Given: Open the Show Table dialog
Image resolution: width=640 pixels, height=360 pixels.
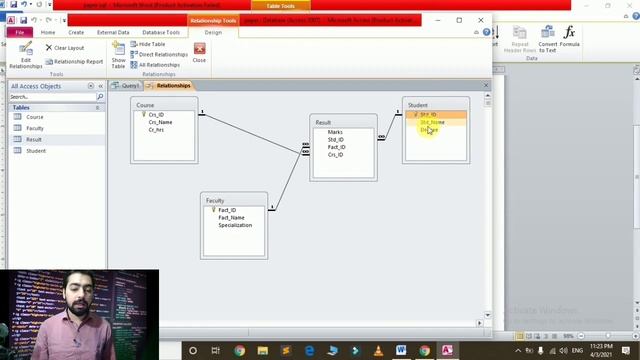Looking at the screenshot, I should click(118, 55).
